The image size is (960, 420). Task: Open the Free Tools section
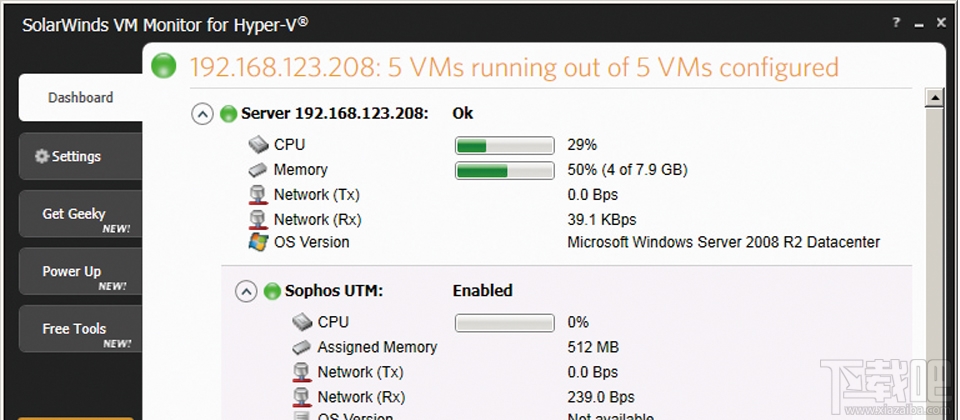coord(76,329)
